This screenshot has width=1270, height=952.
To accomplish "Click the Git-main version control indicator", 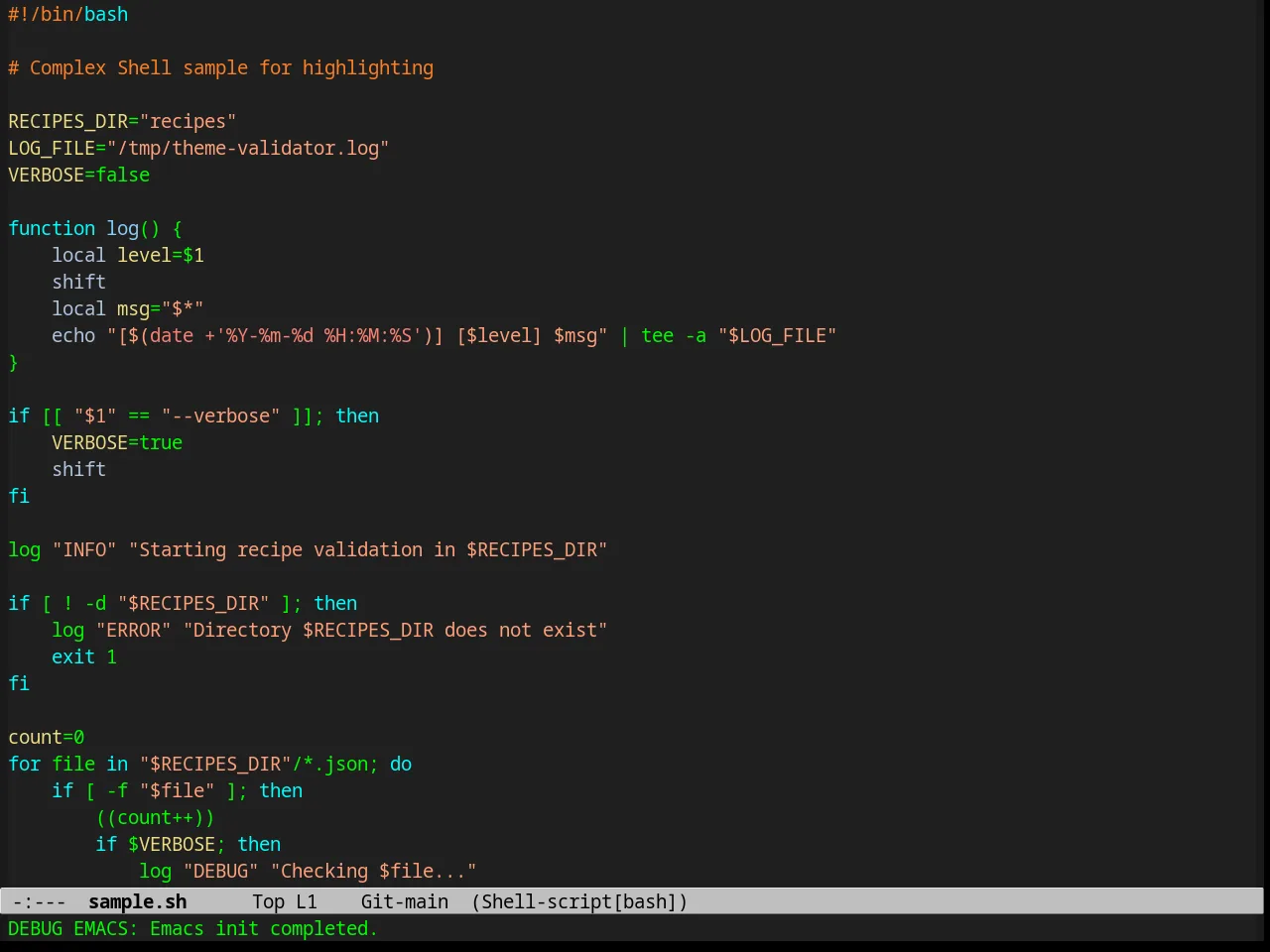I will tap(404, 901).
